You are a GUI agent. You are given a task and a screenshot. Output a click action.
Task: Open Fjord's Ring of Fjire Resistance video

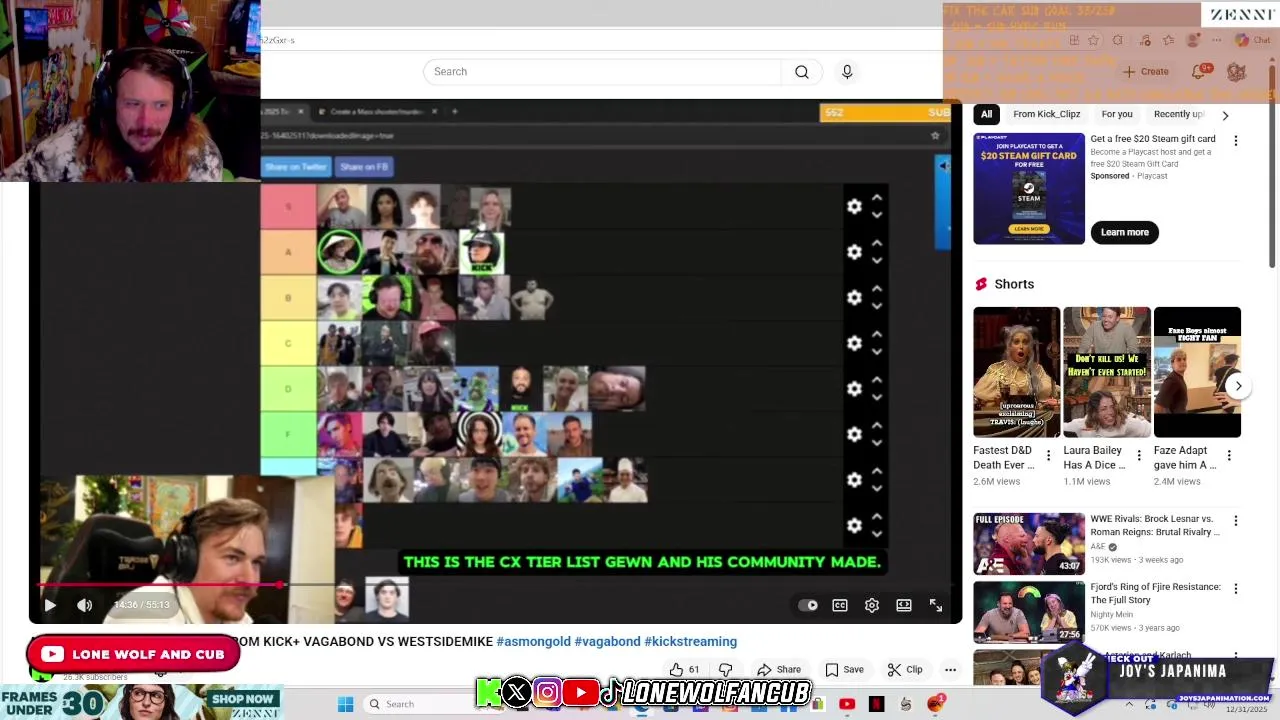click(1155, 594)
